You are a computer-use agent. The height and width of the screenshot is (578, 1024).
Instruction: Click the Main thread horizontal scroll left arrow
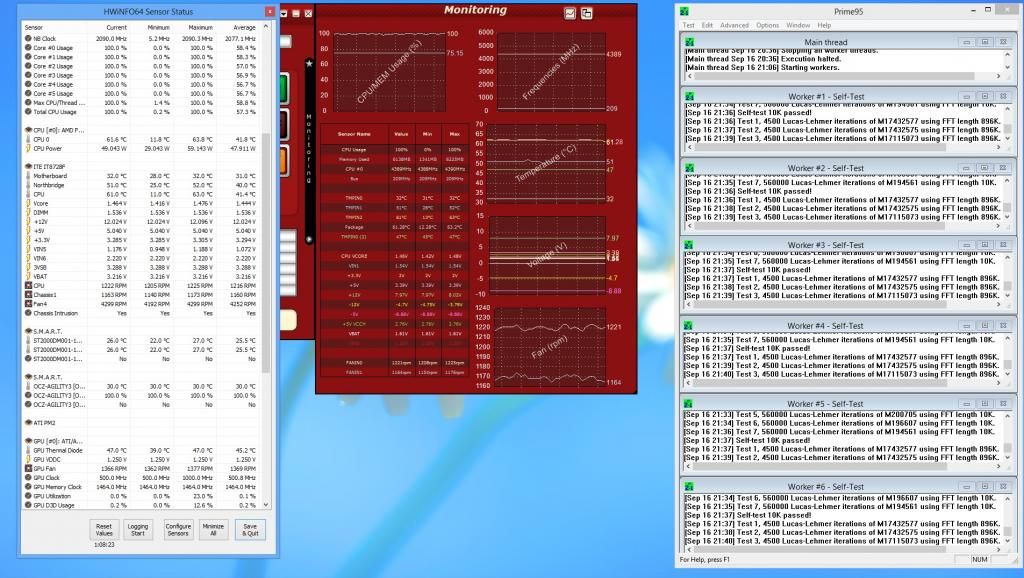(688, 76)
